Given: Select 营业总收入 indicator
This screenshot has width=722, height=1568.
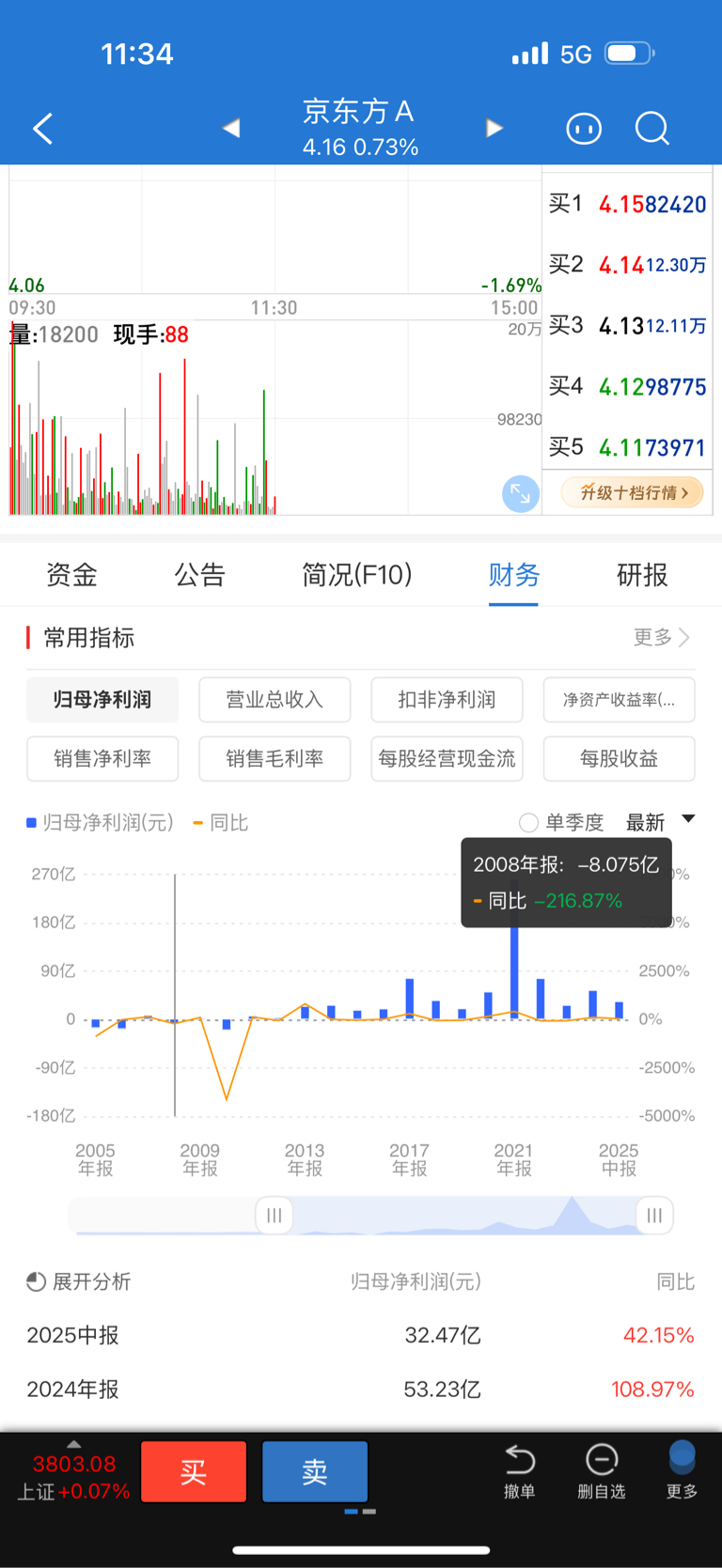Looking at the screenshot, I should click(275, 699).
